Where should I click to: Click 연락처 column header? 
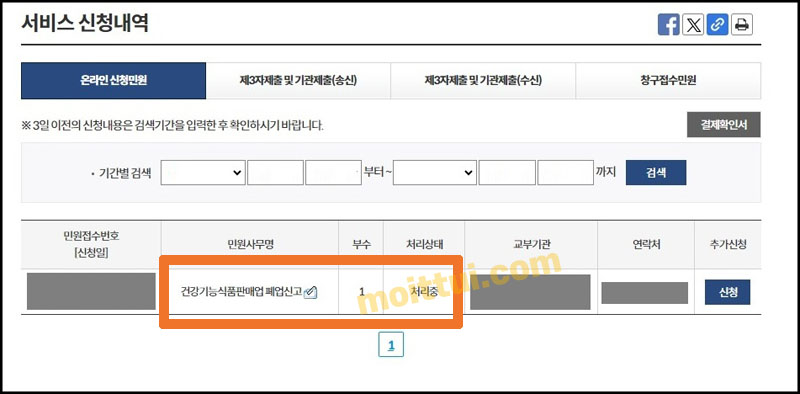pos(645,244)
